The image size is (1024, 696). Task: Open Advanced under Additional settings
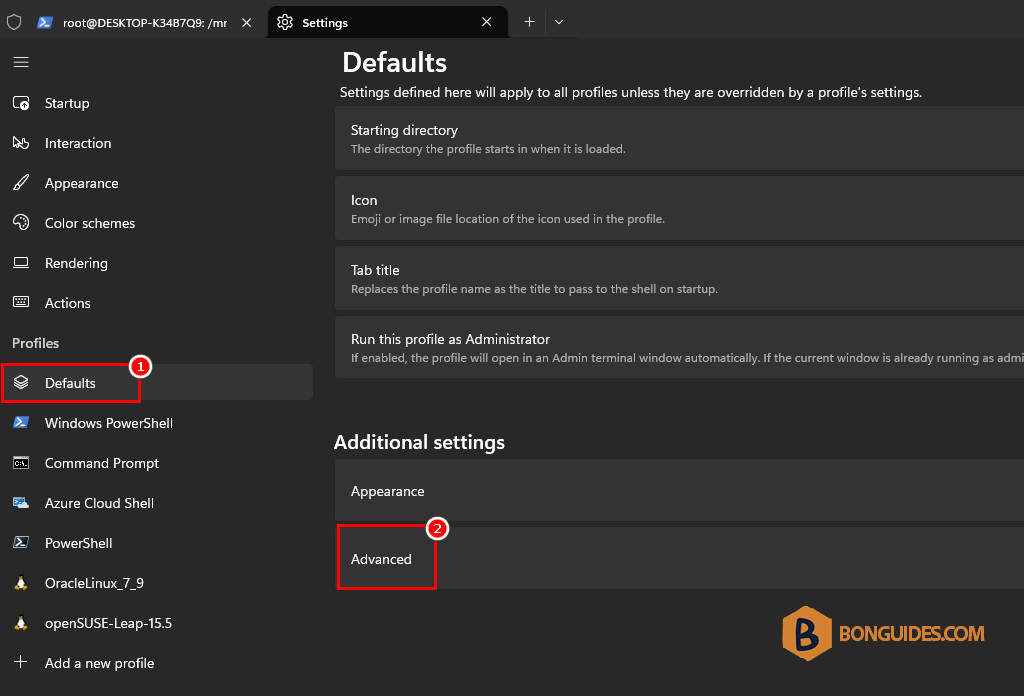679,558
